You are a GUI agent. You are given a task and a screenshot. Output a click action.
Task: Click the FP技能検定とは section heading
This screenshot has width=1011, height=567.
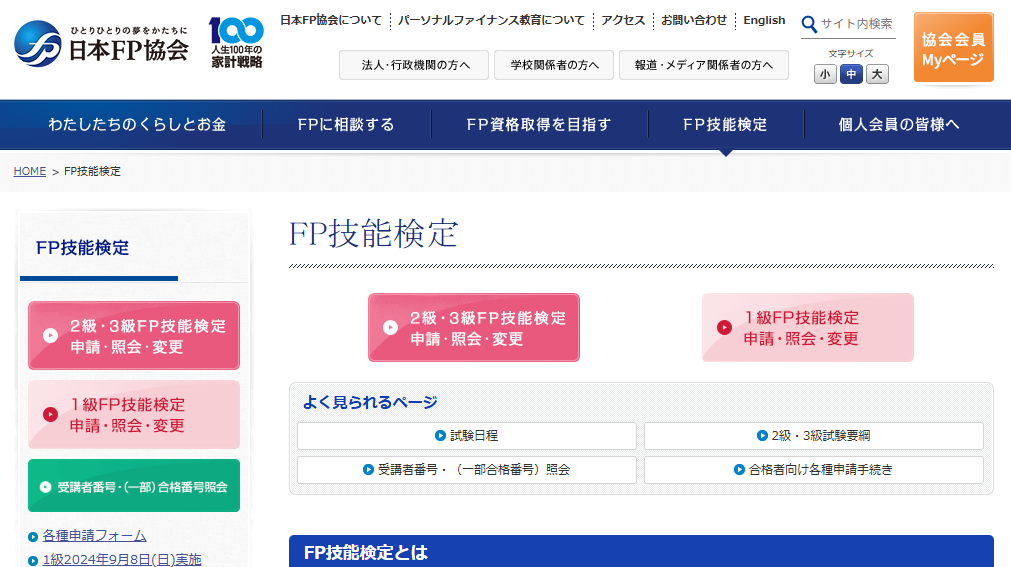pos(366,553)
